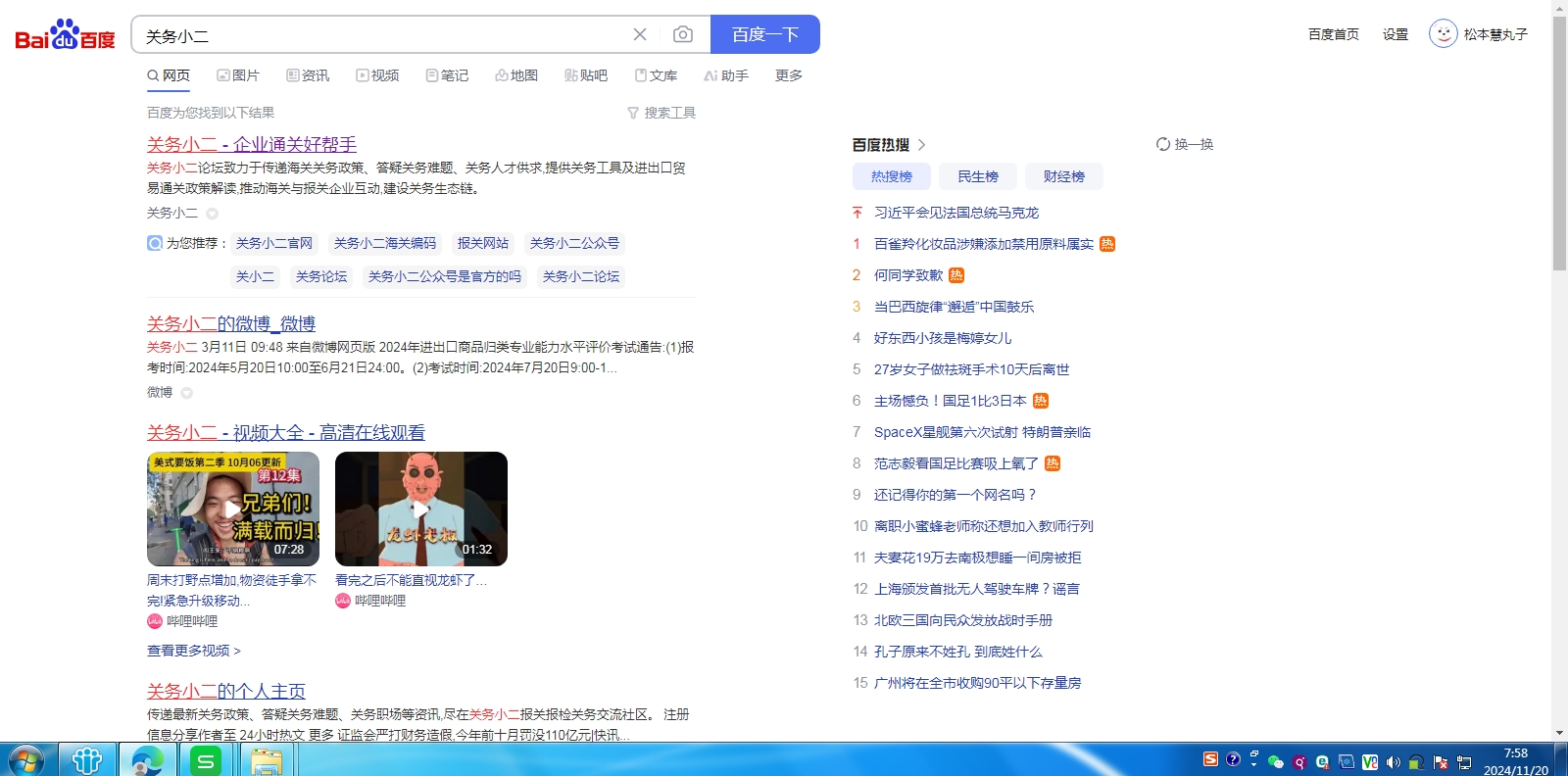
Task: Switch to 资讯 tab
Action: [x=308, y=75]
